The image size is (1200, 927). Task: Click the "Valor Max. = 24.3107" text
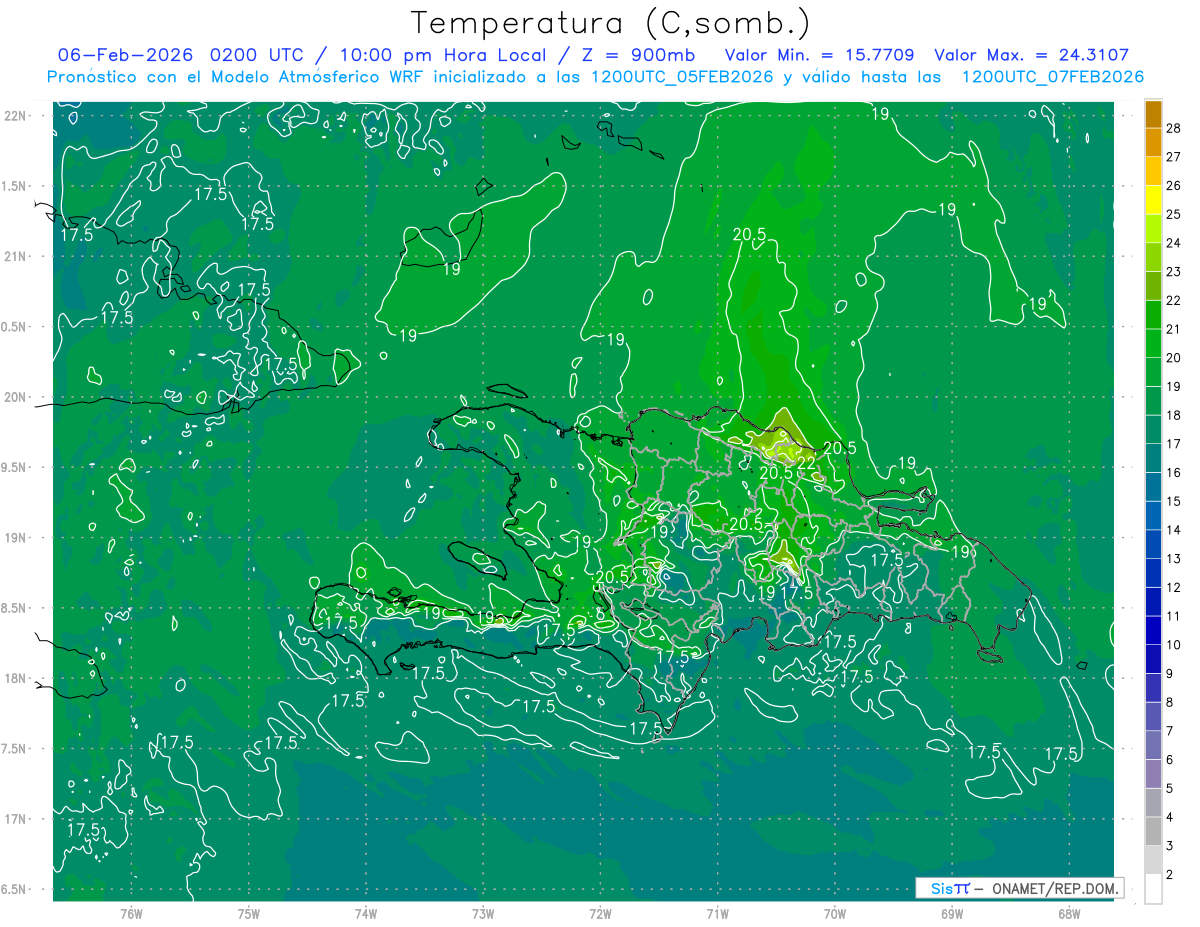click(x=1032, y=55)
